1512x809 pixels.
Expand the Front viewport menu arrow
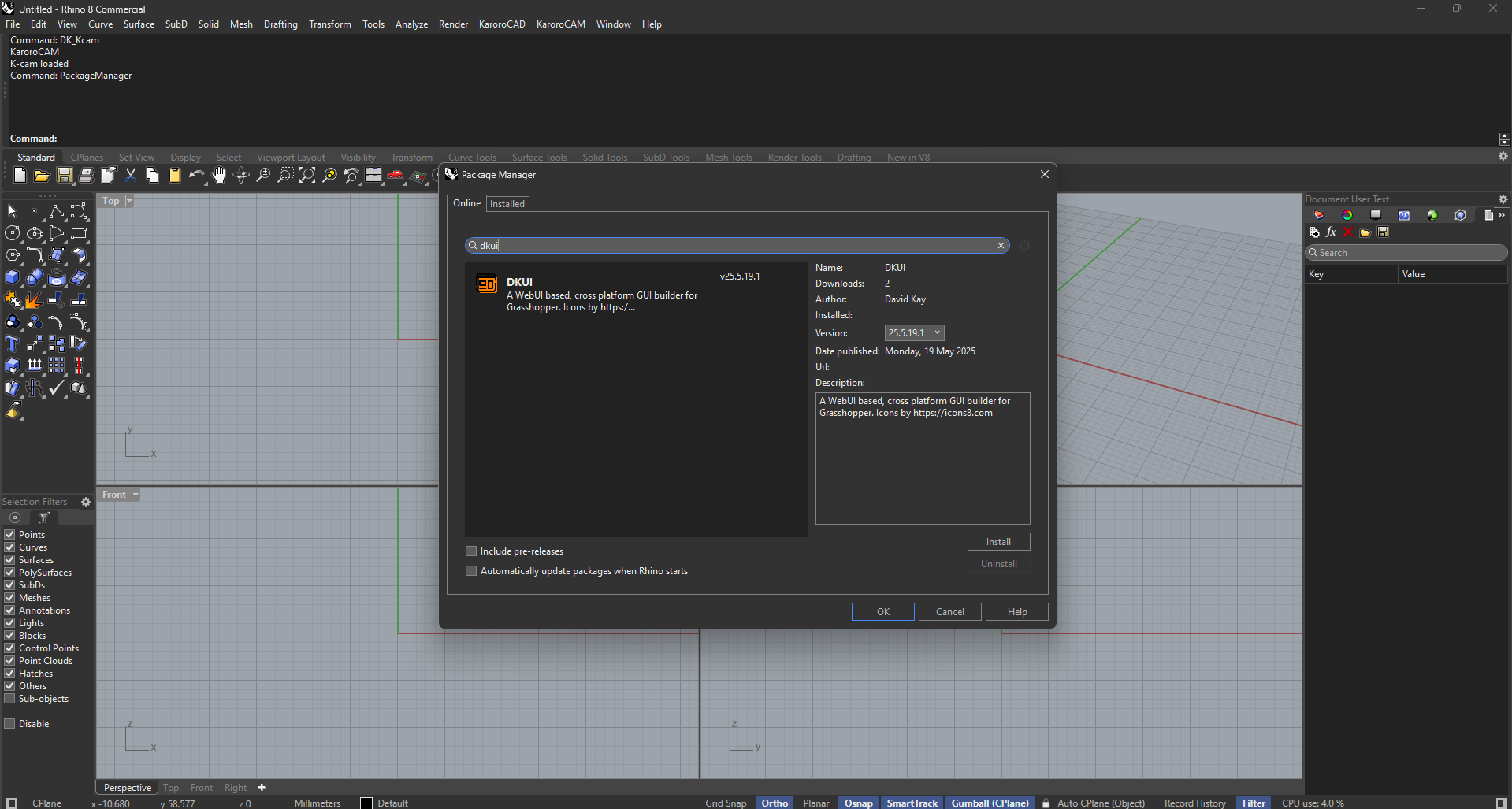pos(136,495)
